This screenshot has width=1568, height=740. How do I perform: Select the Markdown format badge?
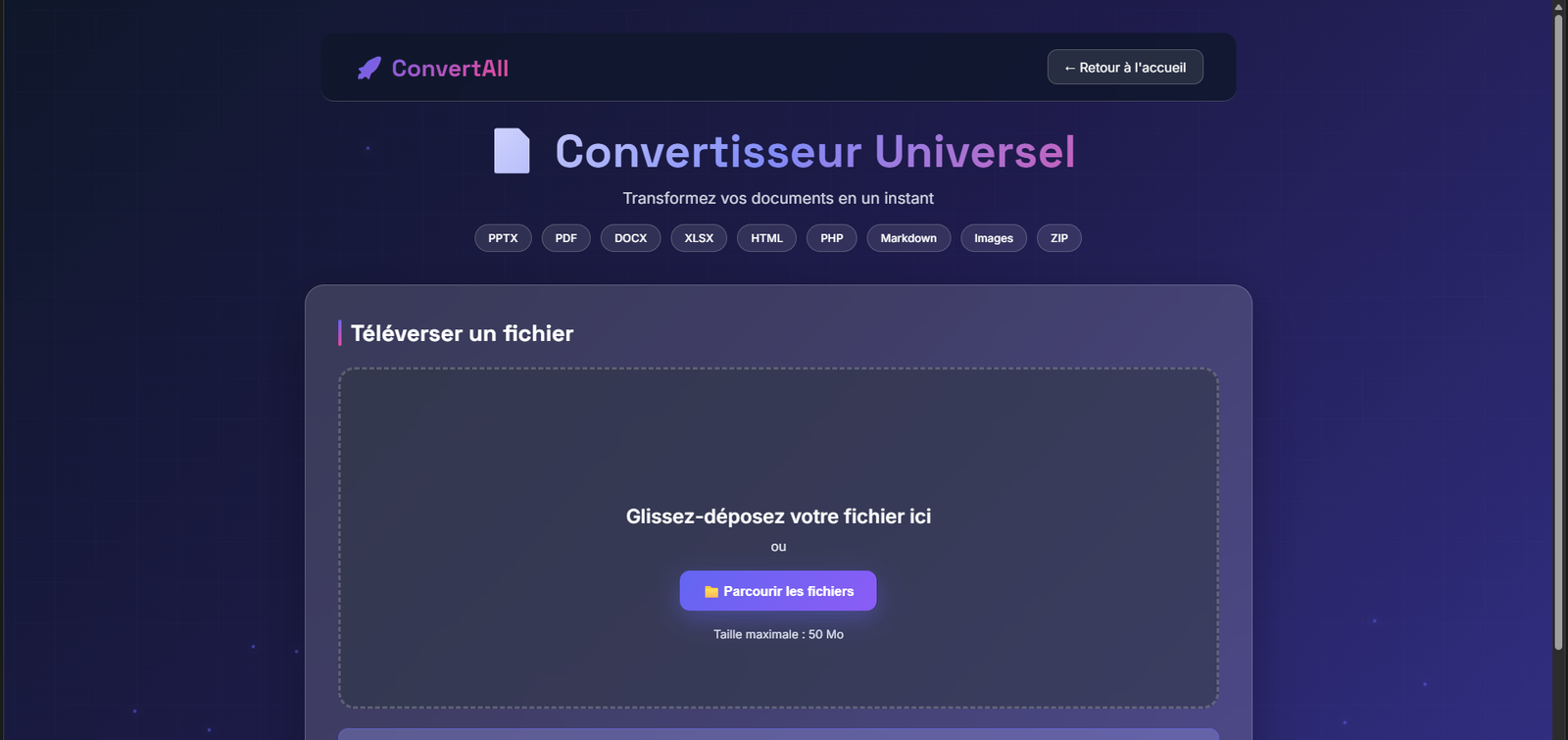click(908, 238)
